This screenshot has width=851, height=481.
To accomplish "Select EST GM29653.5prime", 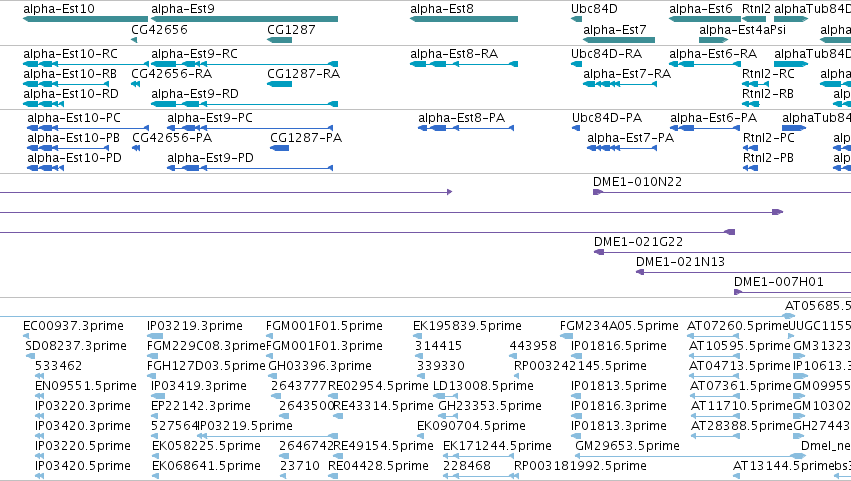I will point(691,457).
